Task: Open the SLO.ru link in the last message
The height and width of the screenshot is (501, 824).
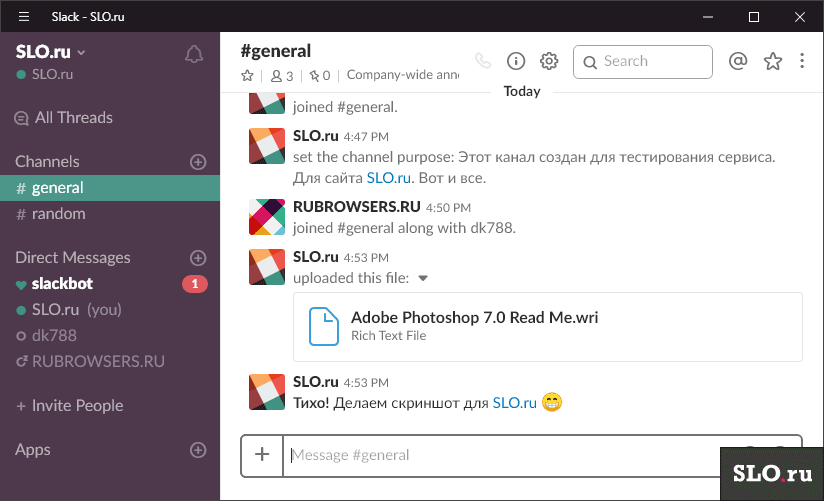Action: coord(514,403)
